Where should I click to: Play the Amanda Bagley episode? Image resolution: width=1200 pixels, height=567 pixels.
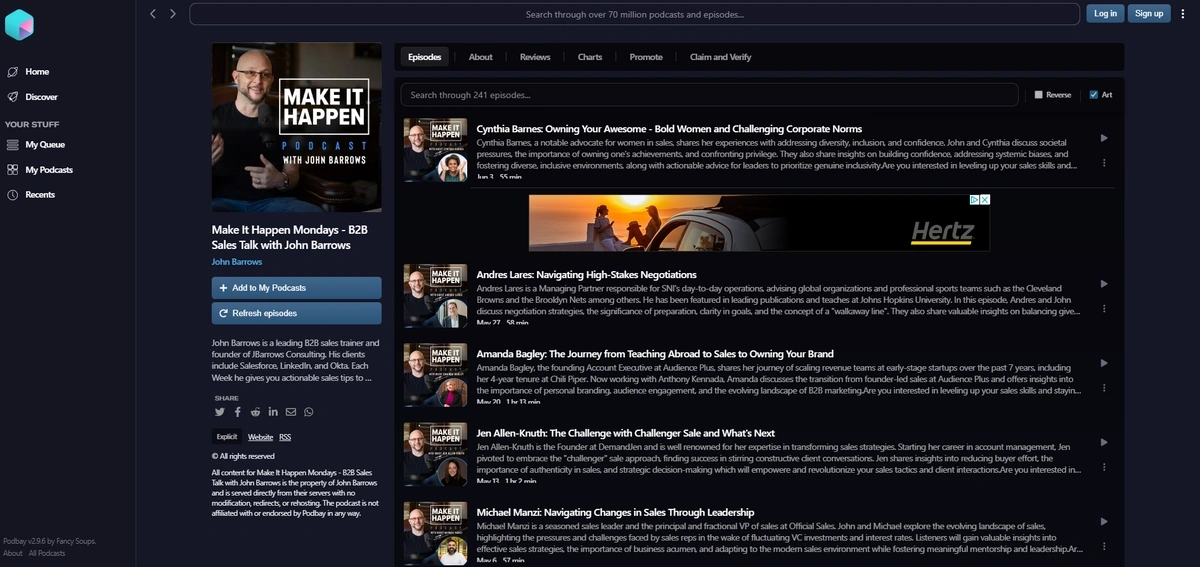click(1104, 363)
